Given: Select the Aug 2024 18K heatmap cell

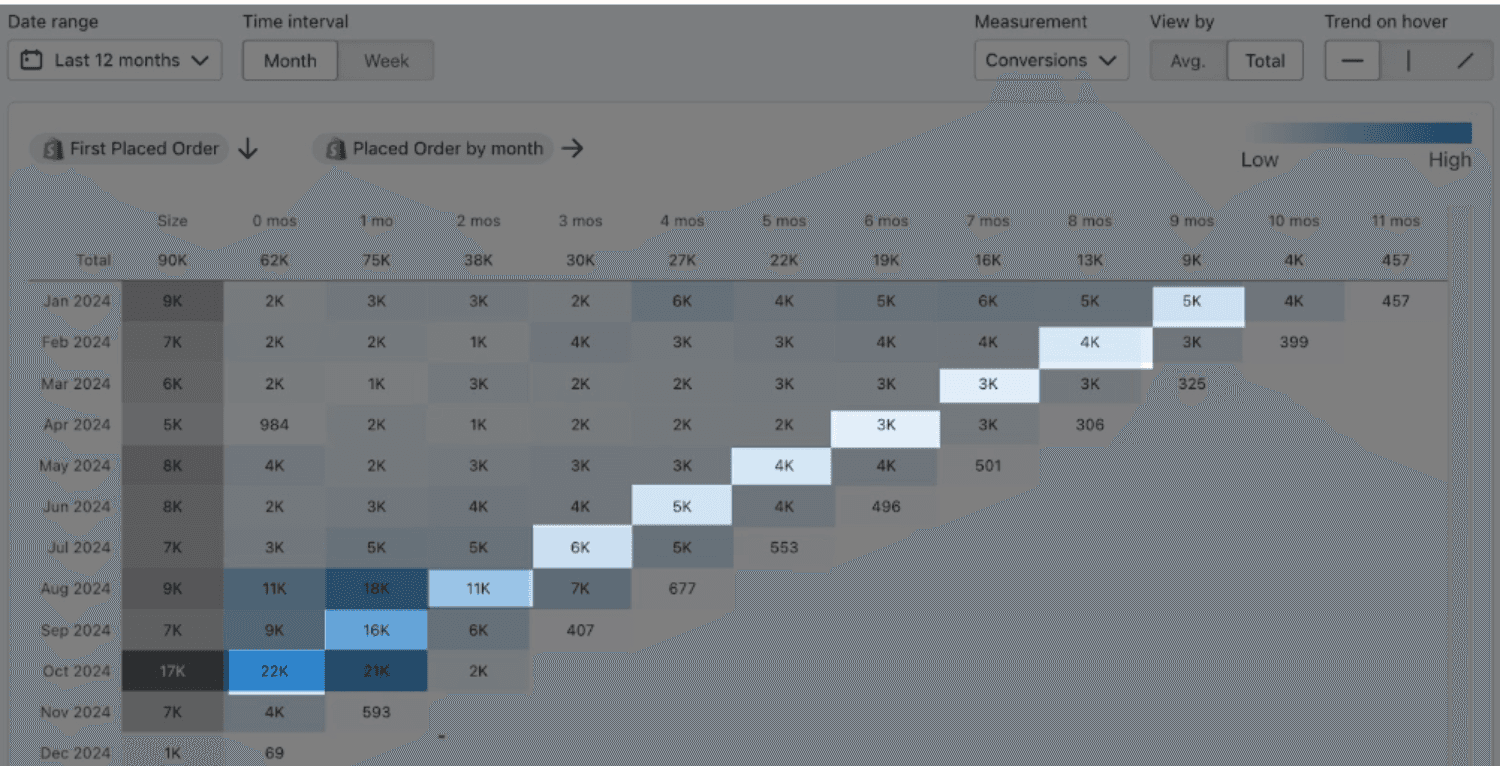Looking at the screenshot, I should [376, 589].
